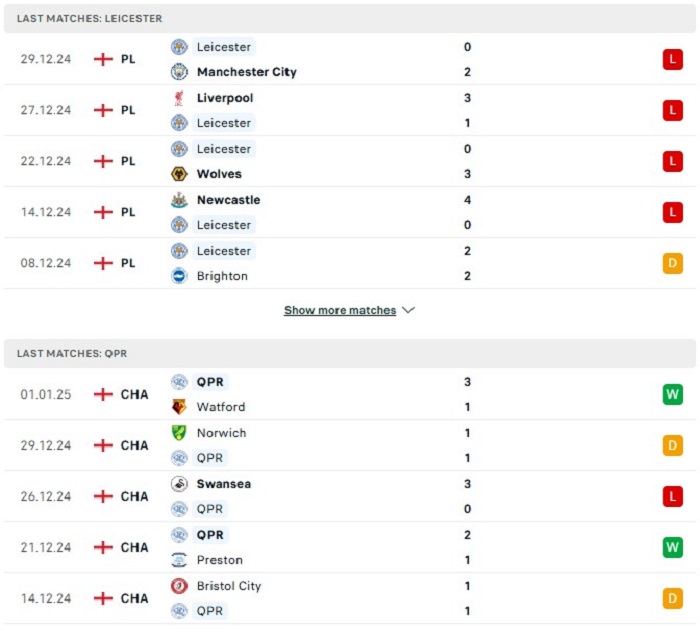Click the green W badge for QPR vs Watford

[x=672, y=394]
